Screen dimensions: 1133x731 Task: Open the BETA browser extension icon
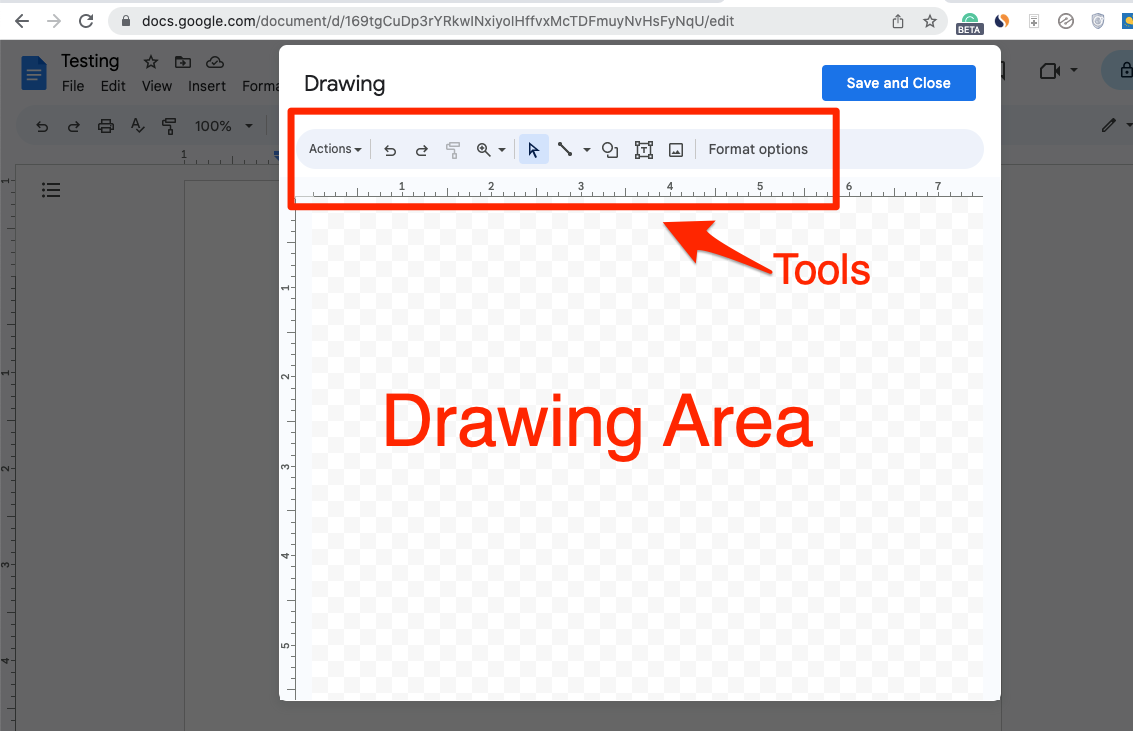pos(969,21)
